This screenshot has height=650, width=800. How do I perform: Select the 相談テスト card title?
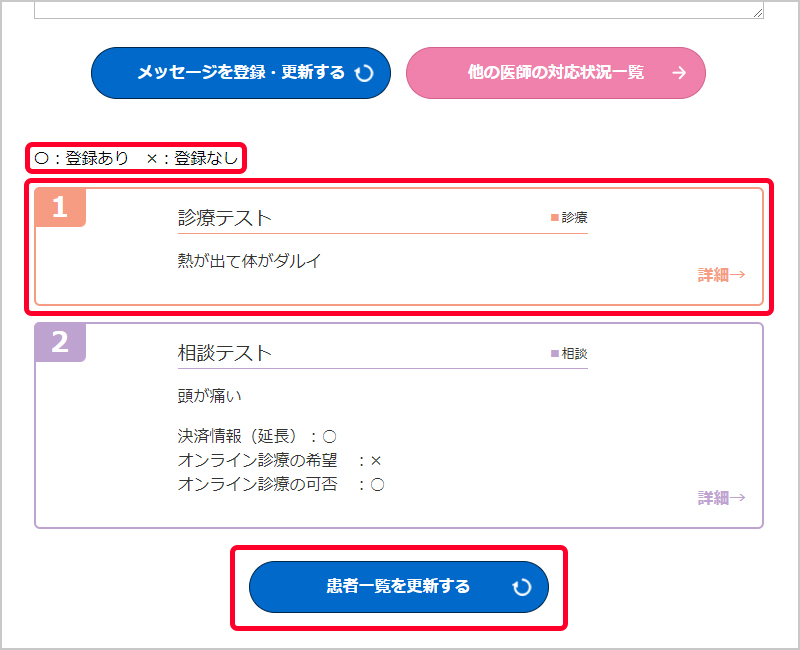[225, 354]
